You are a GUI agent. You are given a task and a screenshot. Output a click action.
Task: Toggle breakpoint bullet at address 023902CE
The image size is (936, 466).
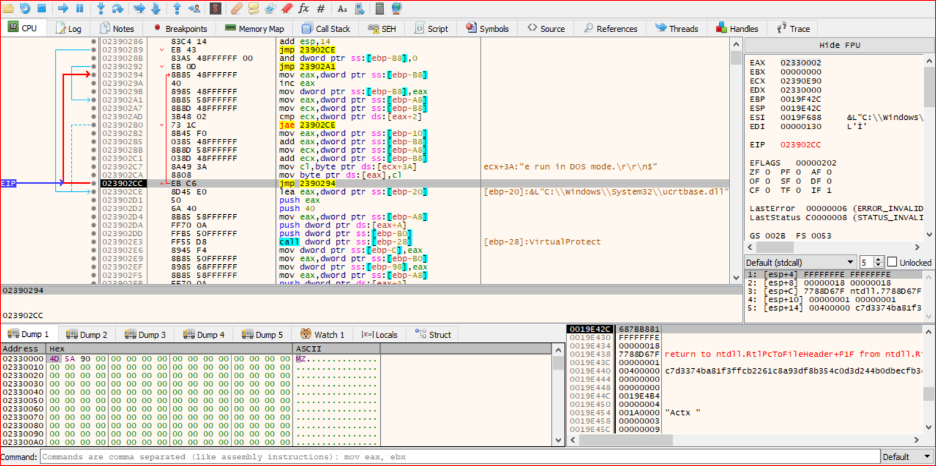pyautogui.click(x=94, y=192)
